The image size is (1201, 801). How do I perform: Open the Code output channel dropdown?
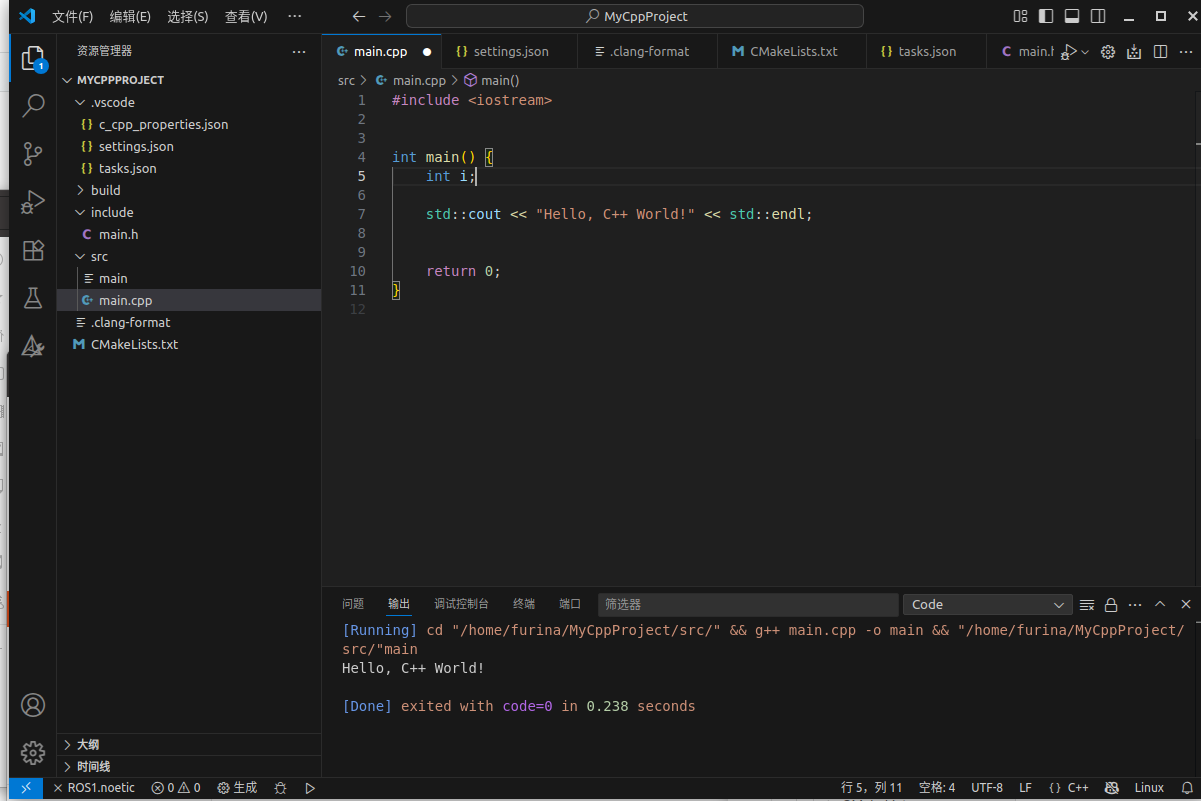(988, 605)
